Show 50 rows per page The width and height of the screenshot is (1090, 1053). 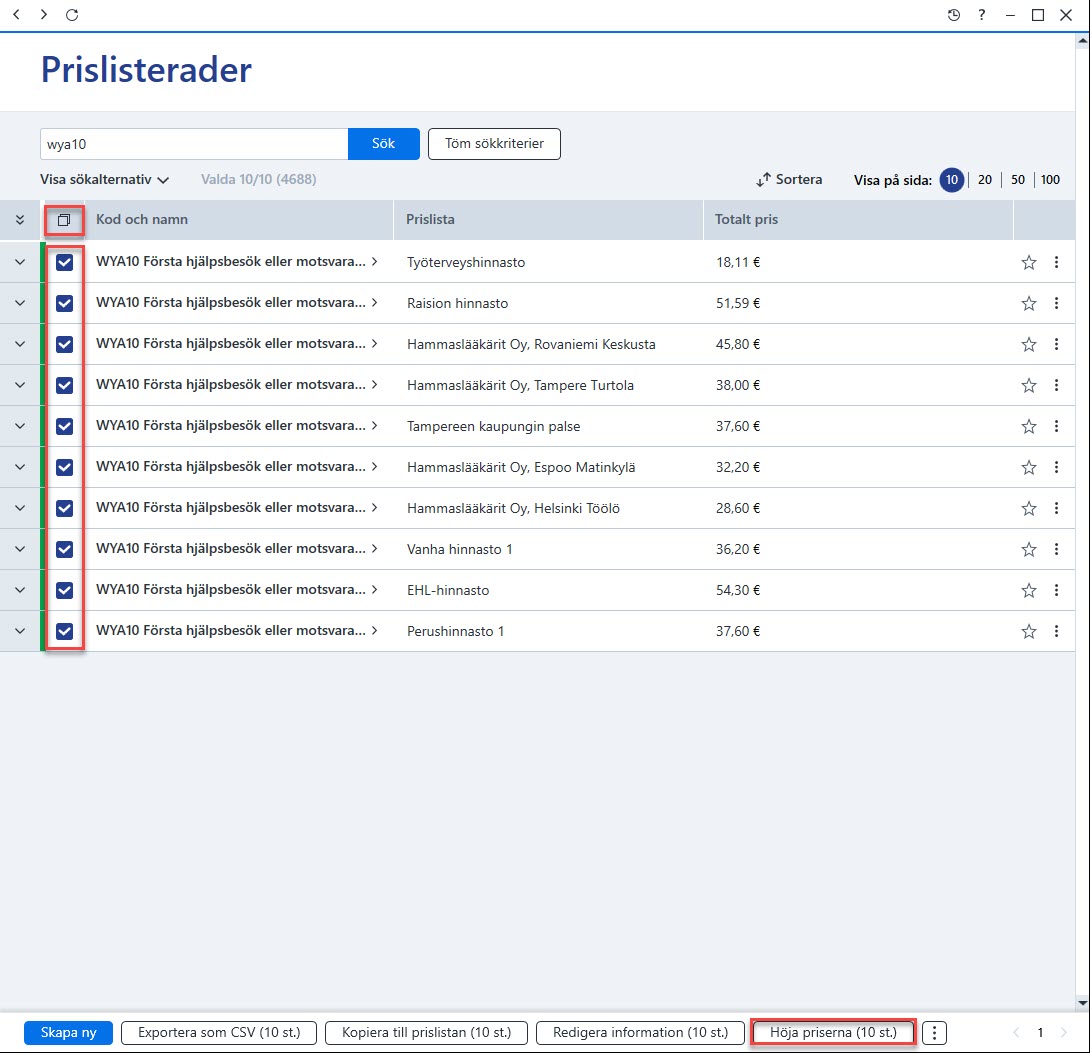[1018, 180]
